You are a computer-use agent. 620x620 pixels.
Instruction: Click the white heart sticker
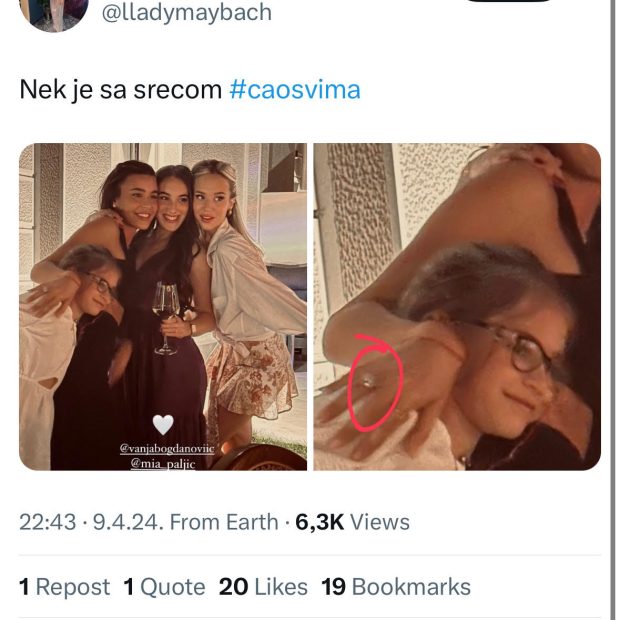pyautogui.click(x=163, y=425)
